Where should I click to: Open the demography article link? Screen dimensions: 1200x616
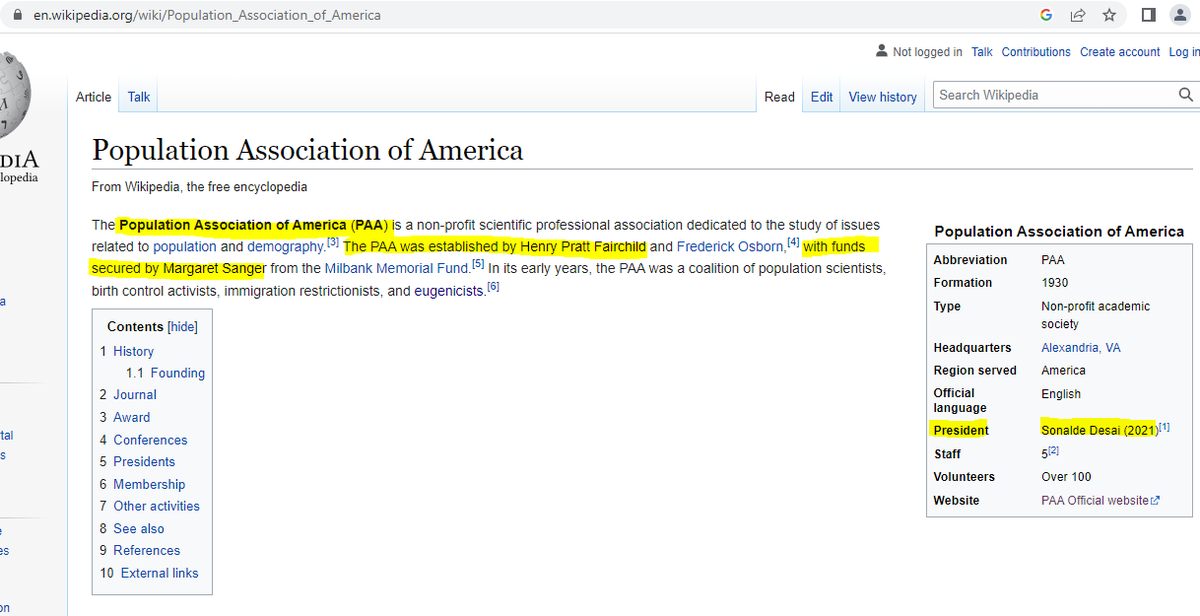(x=287, y=246)
